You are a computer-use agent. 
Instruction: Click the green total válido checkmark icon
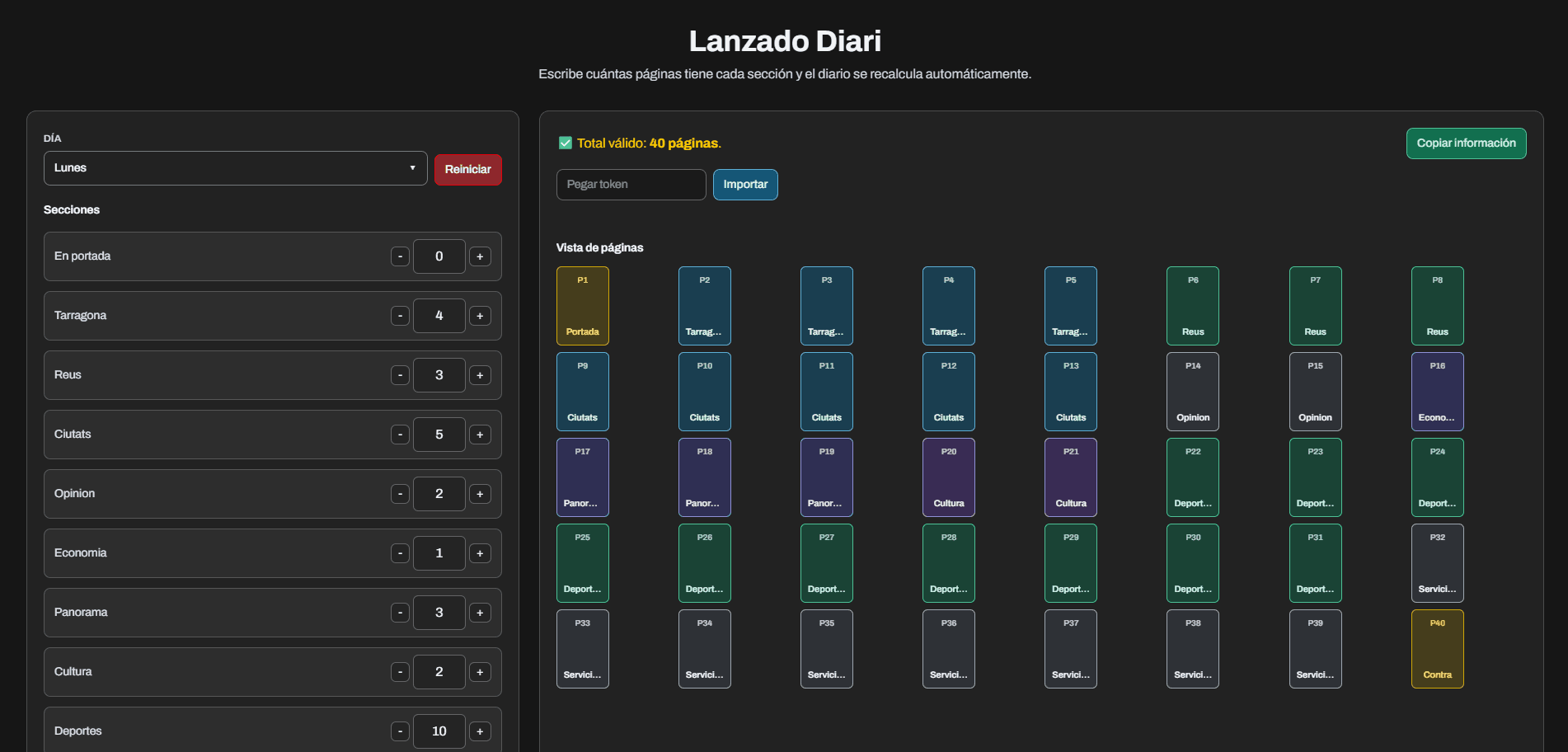[566, 143]
